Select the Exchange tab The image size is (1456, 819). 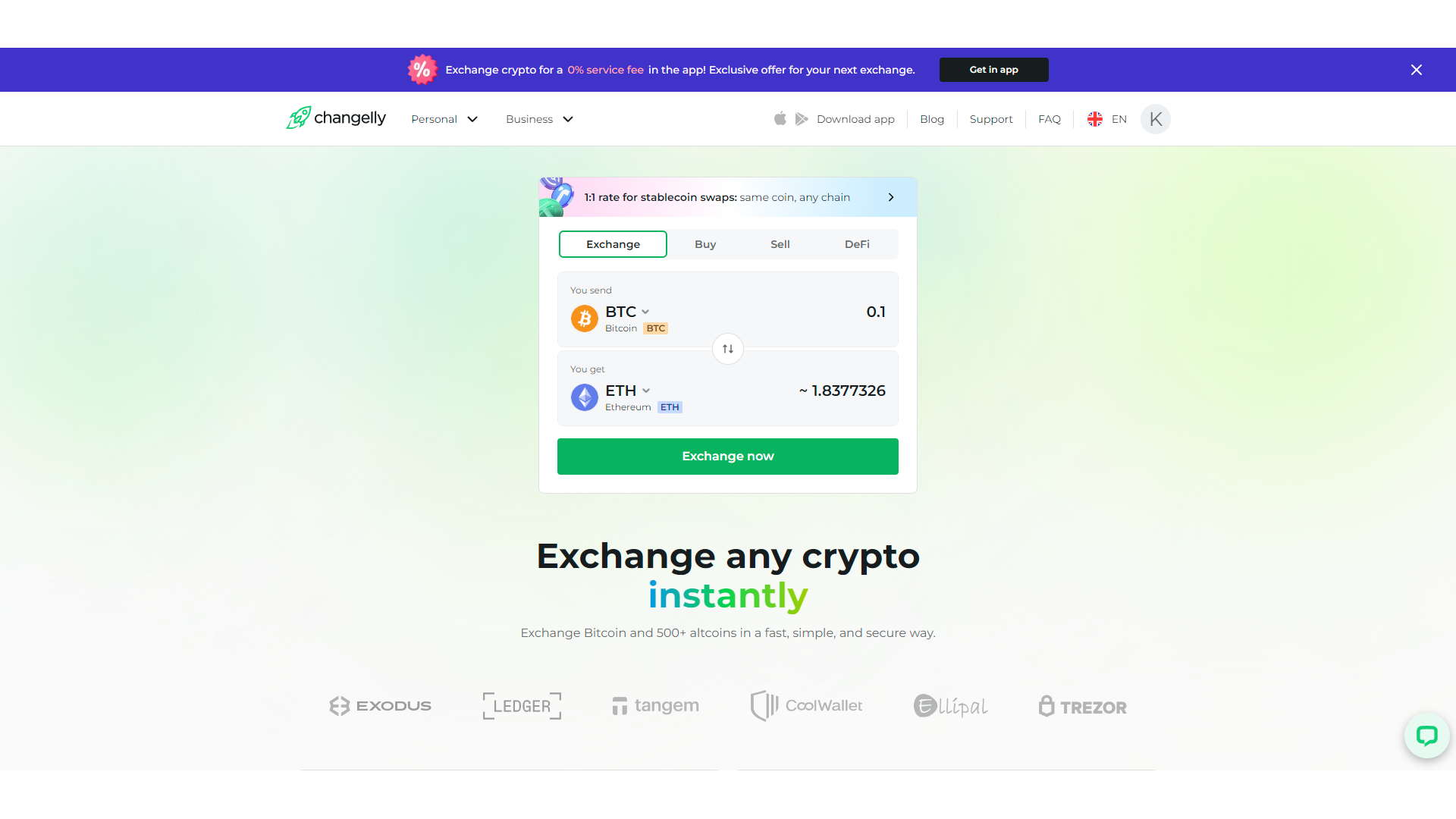pos(613,244)
